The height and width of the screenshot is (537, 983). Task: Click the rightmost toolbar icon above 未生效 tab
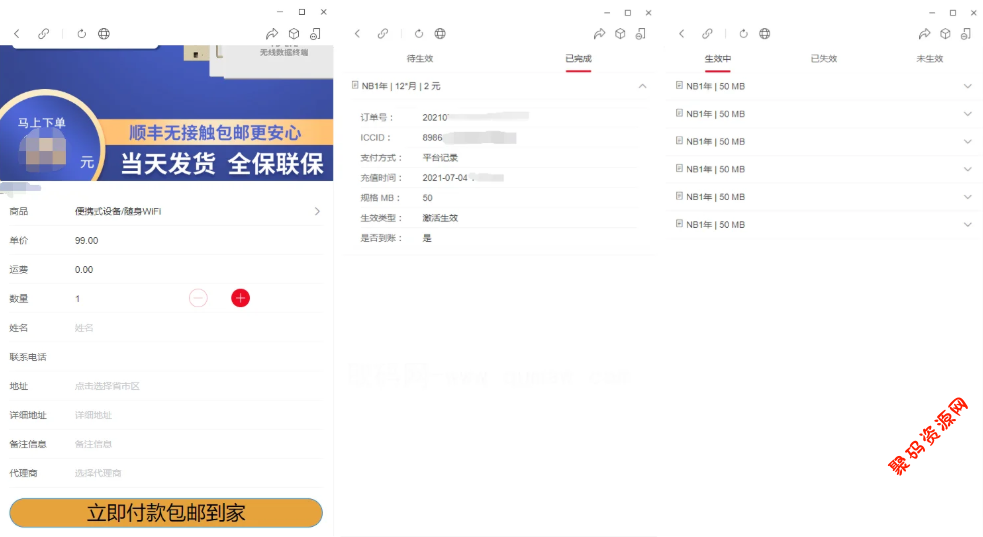tap(965, 34)
